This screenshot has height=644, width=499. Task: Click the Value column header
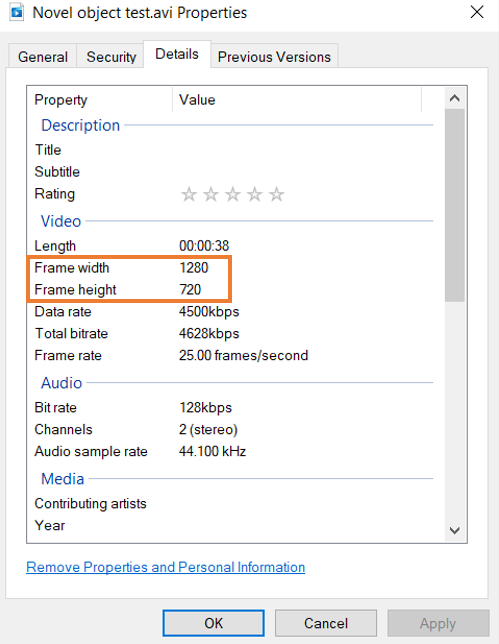297,100
